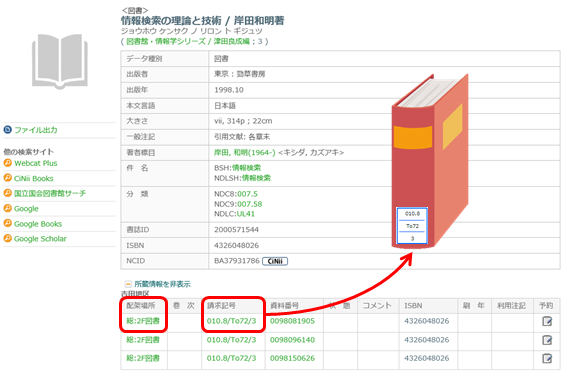Screen dimensions: 567x377
Task: Select publisher text 東京 : 勁草書房
Action: click(x=239, y=74)
